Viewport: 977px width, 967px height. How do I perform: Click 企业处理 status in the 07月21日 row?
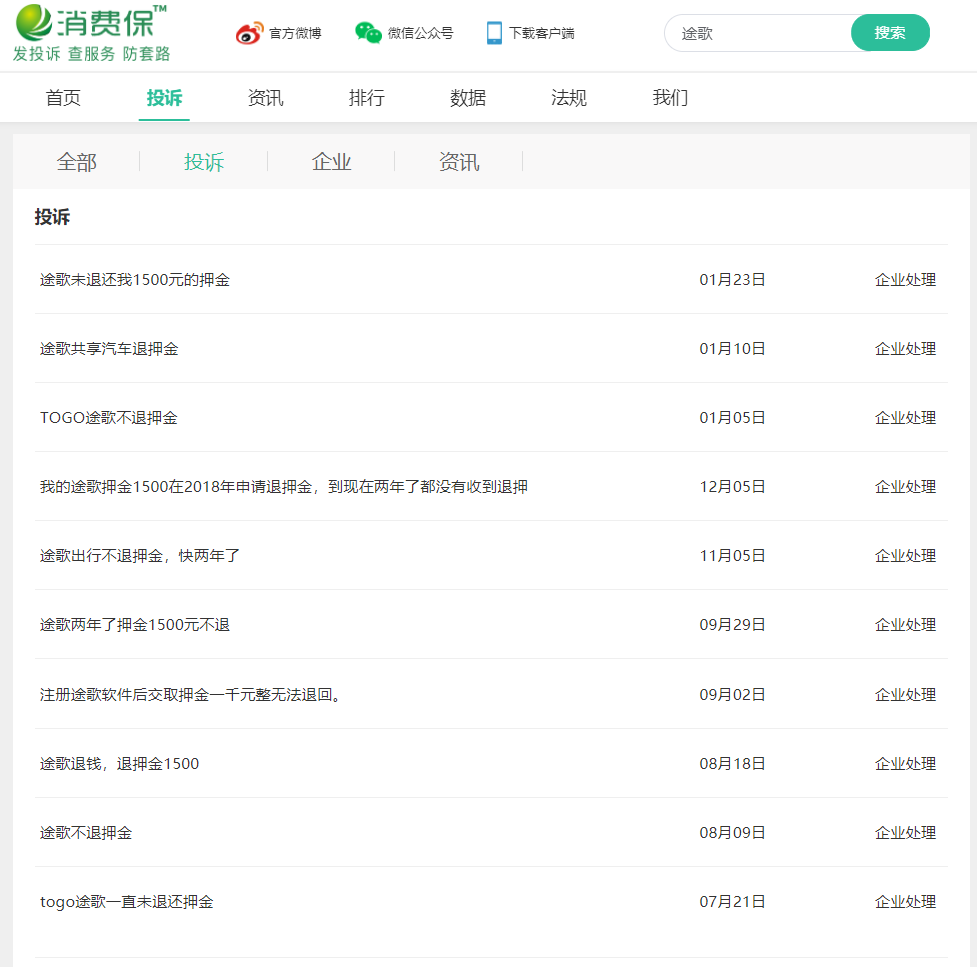point(905,902)
